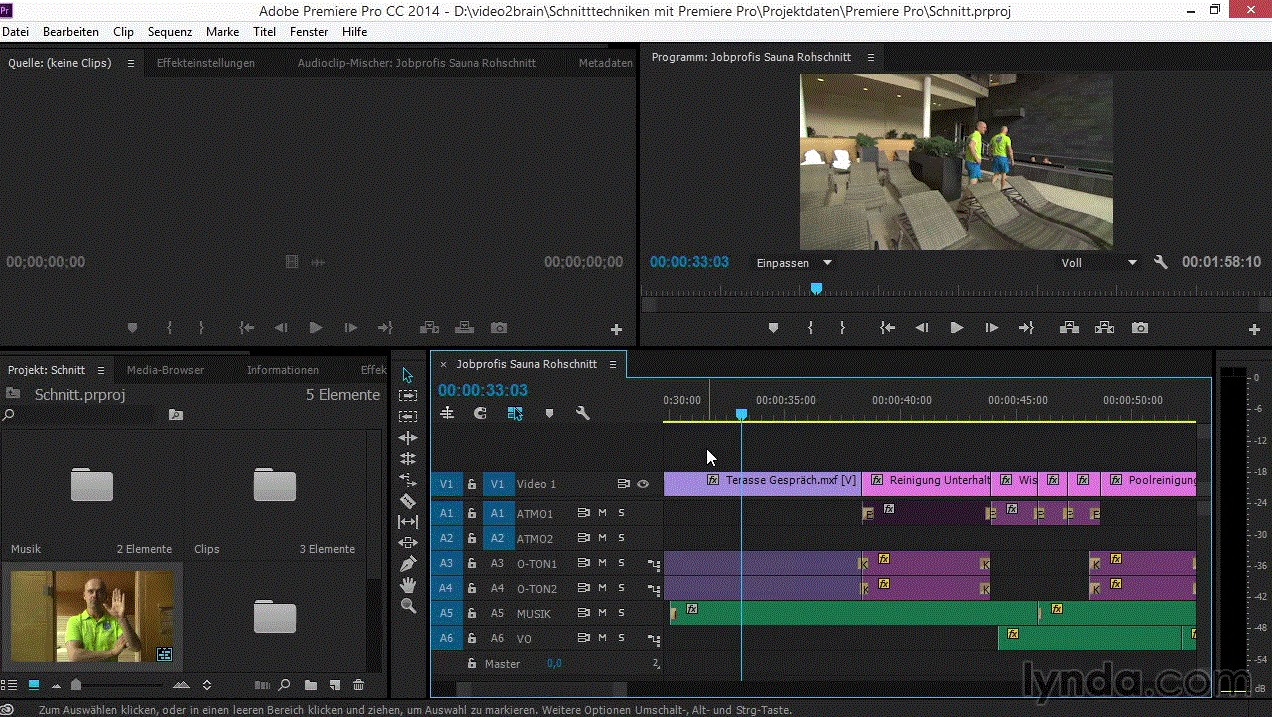Click Program monitor playhead on scrub bar

coord(816,288)
